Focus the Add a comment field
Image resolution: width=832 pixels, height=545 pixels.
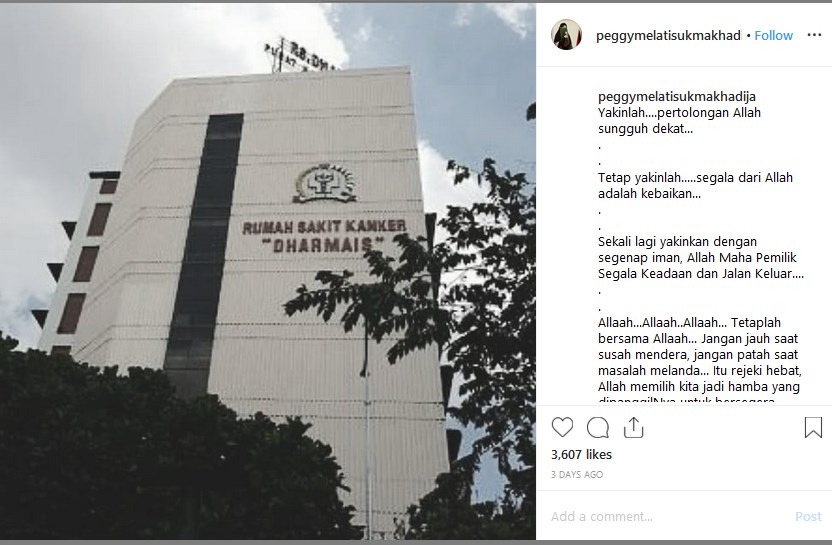click(x=669, y=516)
